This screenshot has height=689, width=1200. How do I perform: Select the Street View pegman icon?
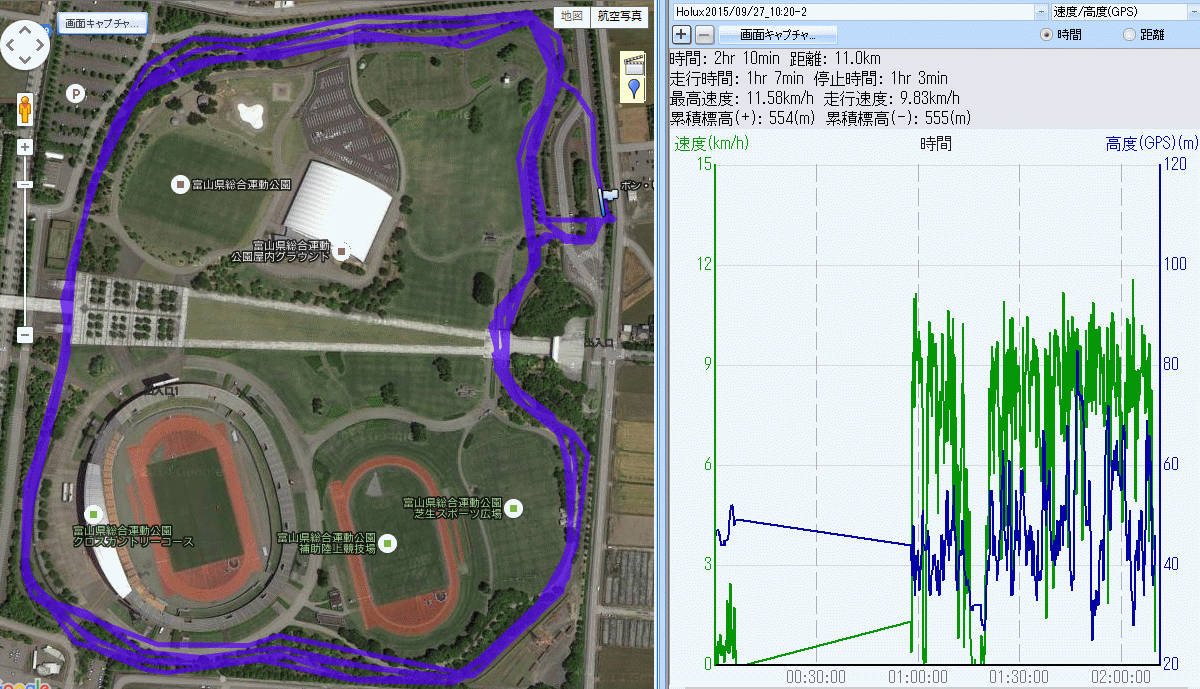tap(25, 110)
